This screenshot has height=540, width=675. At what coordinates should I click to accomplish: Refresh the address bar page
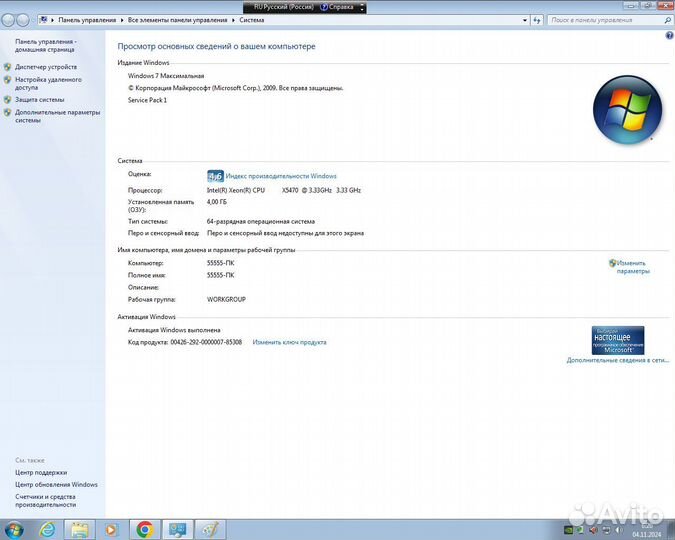(x=536, y=20)
